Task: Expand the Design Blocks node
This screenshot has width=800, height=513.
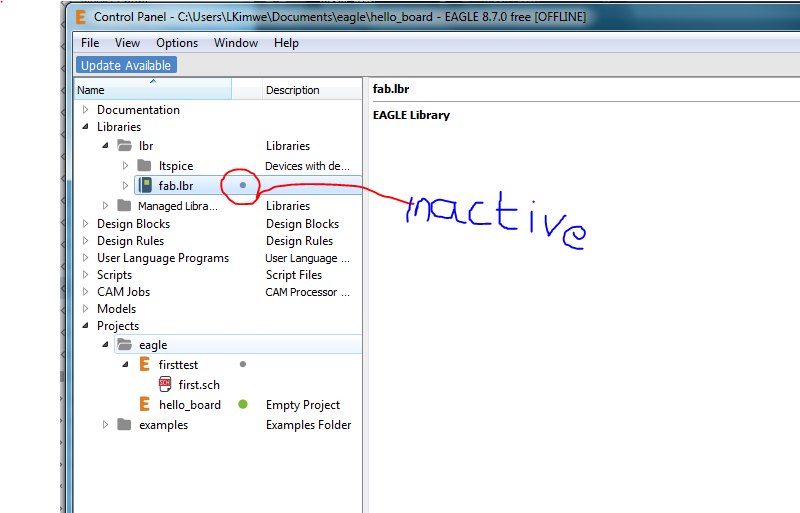Action: click(86, 223)
